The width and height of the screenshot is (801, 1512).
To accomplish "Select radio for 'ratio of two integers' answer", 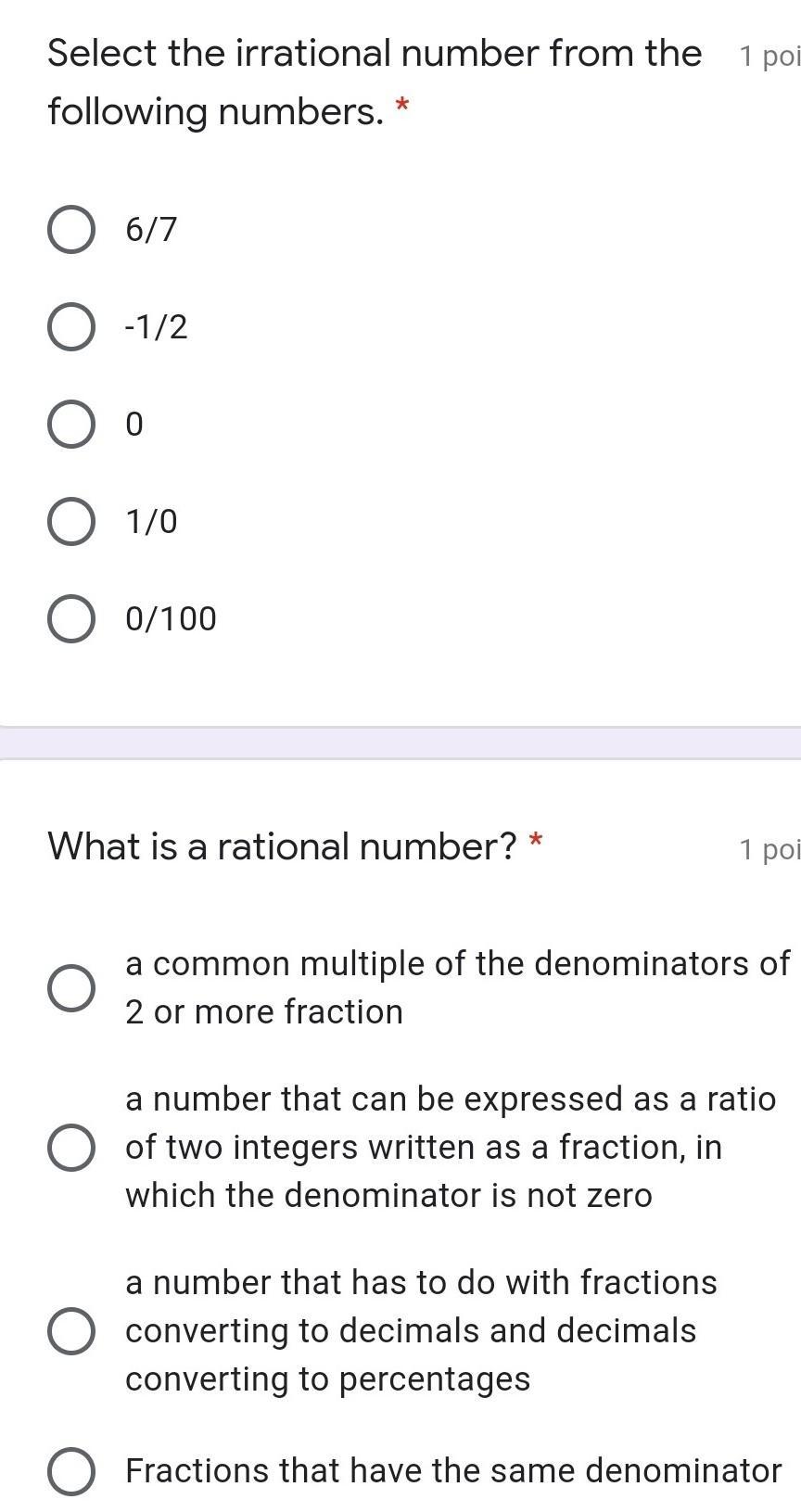I will [70, 1148].
